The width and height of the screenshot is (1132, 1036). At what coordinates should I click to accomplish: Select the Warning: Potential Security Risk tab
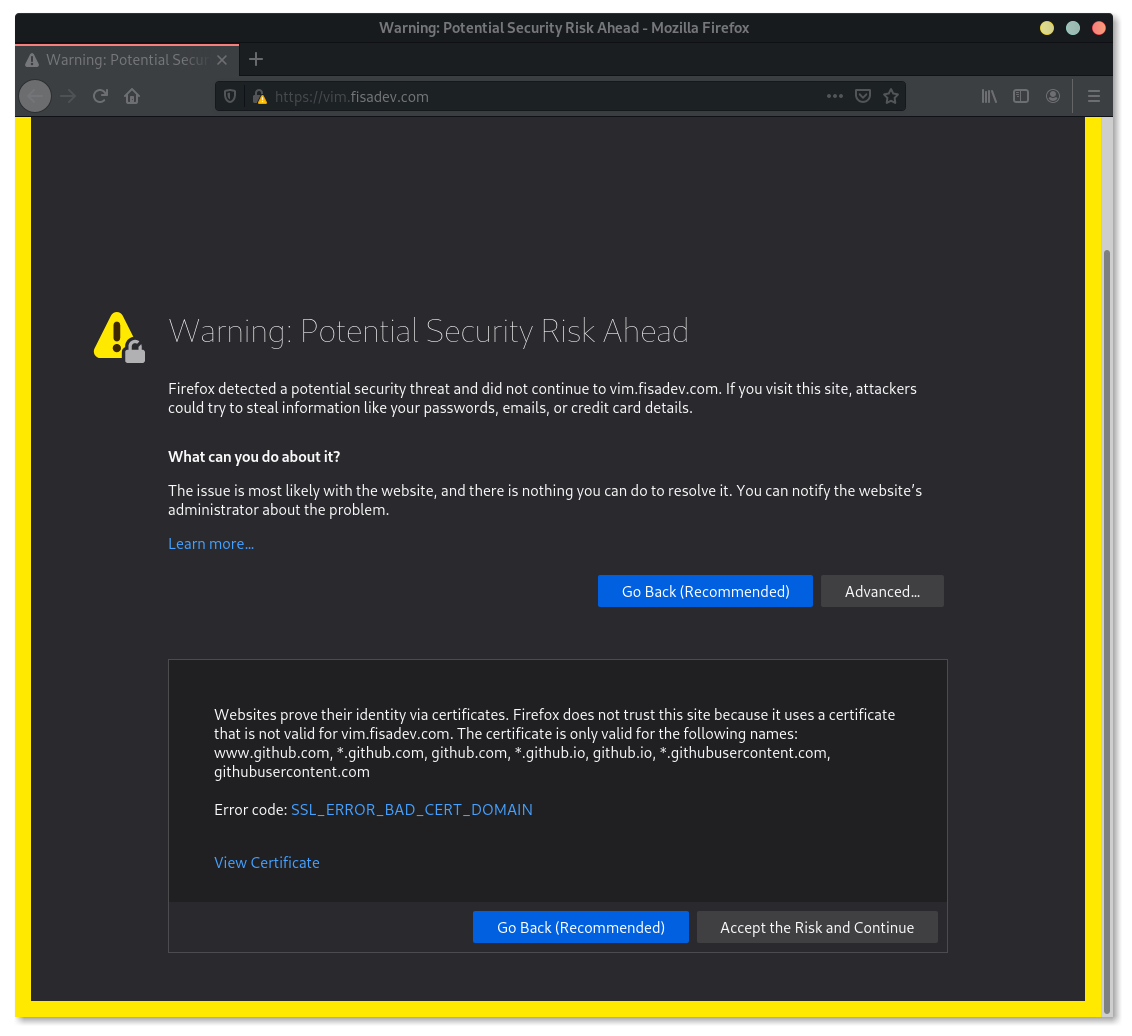[127, 60]
